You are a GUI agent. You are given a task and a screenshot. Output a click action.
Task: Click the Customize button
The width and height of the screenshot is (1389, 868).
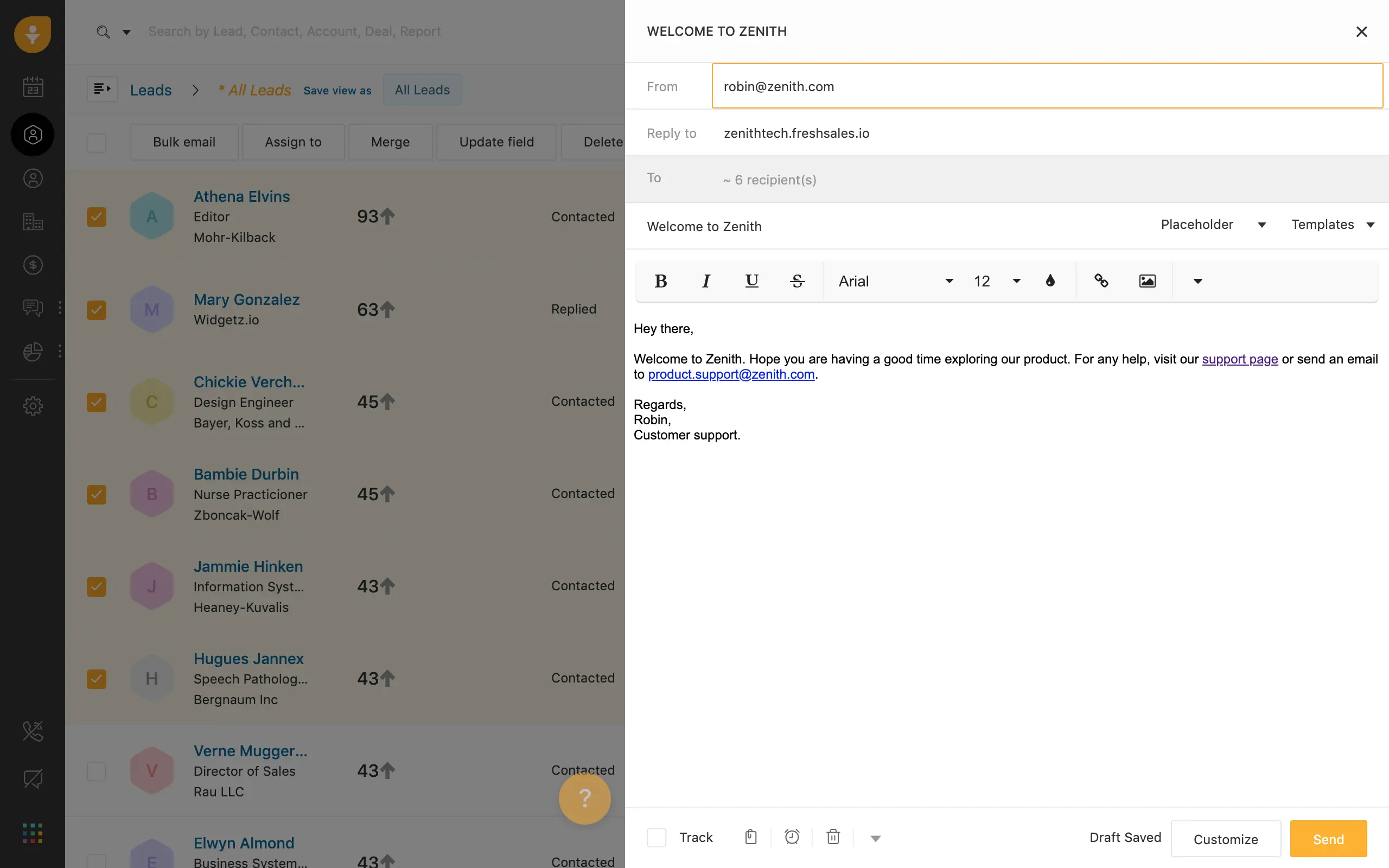[1226, 839]
